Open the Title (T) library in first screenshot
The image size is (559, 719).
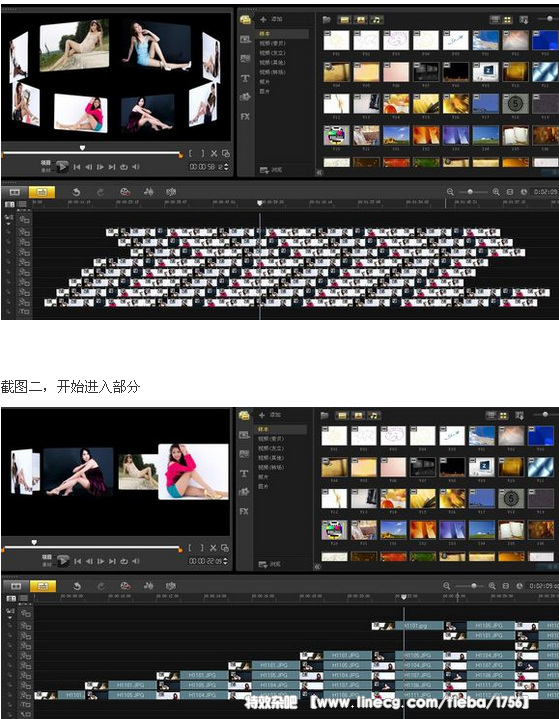pyautogui.click(x=245, y=78)
